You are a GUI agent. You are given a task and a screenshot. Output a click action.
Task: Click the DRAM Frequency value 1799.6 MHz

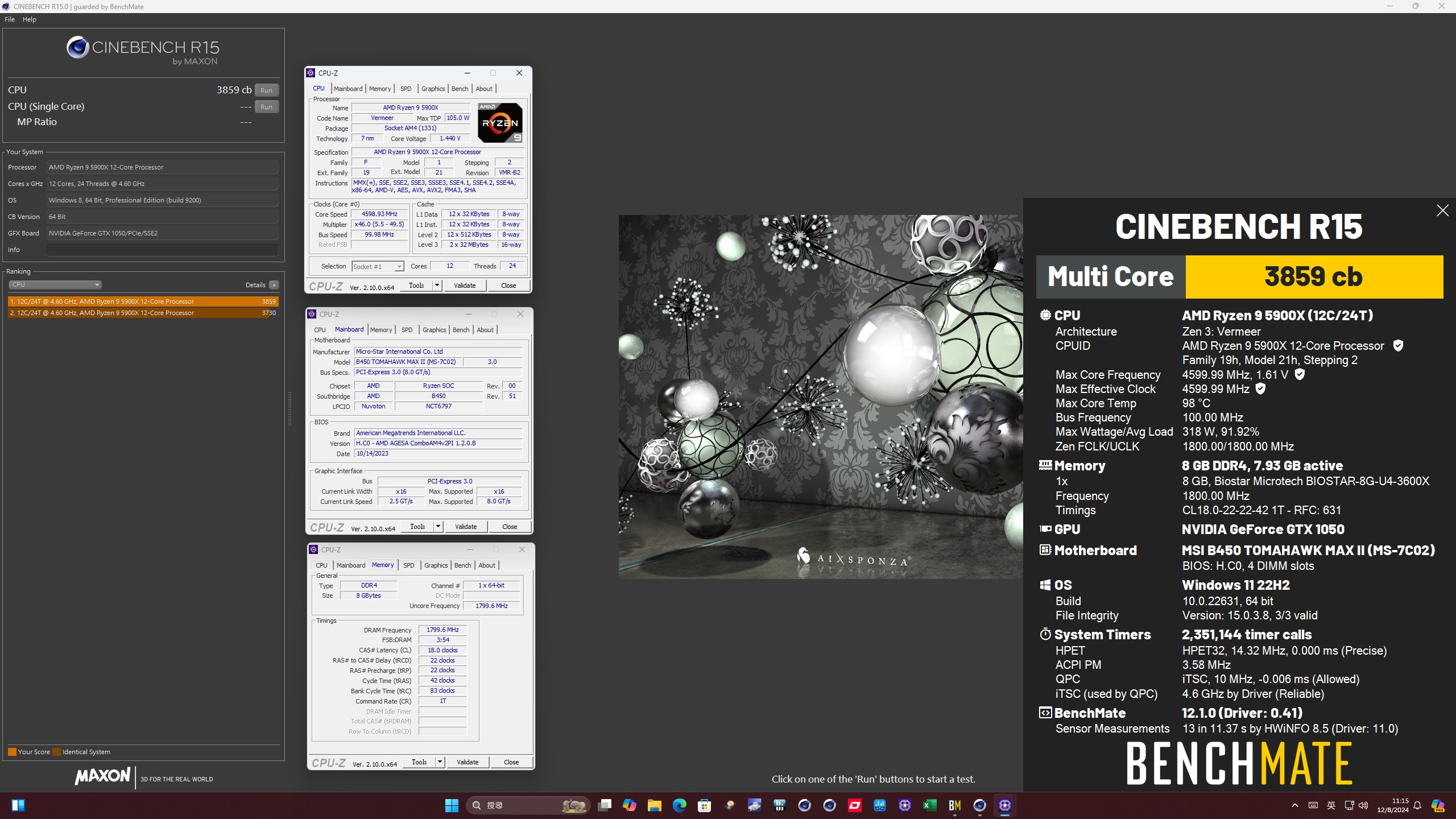[x=442, y=630]
